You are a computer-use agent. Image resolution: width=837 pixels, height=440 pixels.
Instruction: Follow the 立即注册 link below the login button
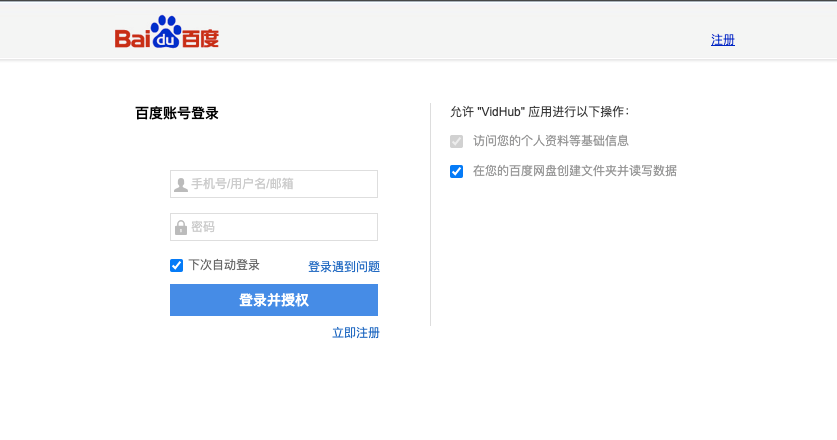click(x=355, y=332)
